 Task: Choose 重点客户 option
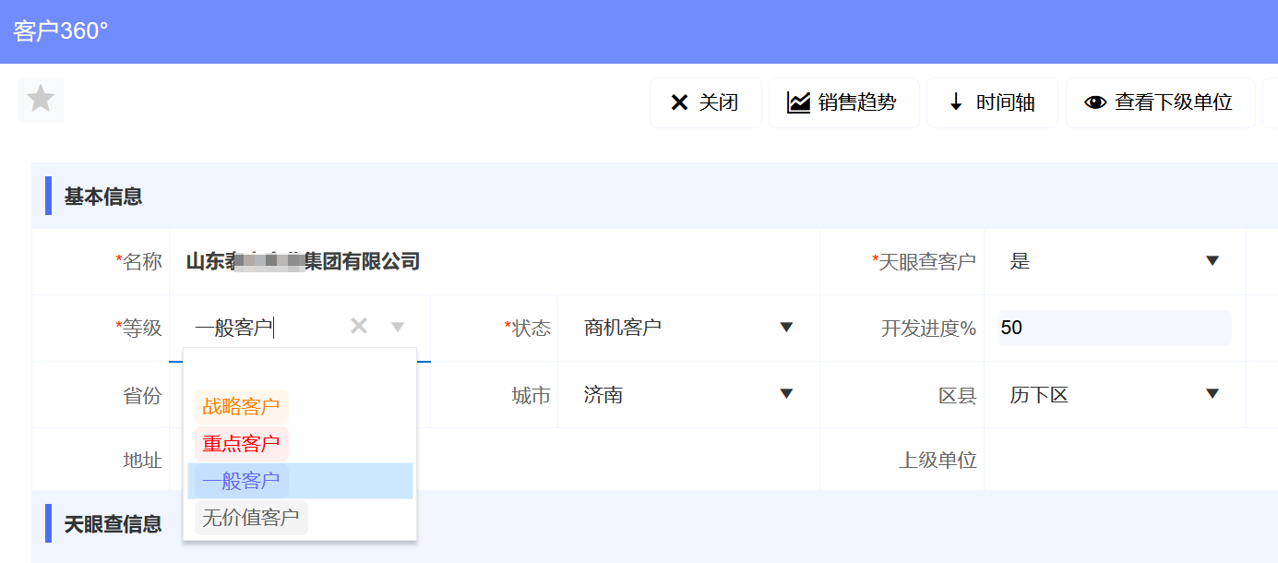pyautogui.click(x=241, y=443)
